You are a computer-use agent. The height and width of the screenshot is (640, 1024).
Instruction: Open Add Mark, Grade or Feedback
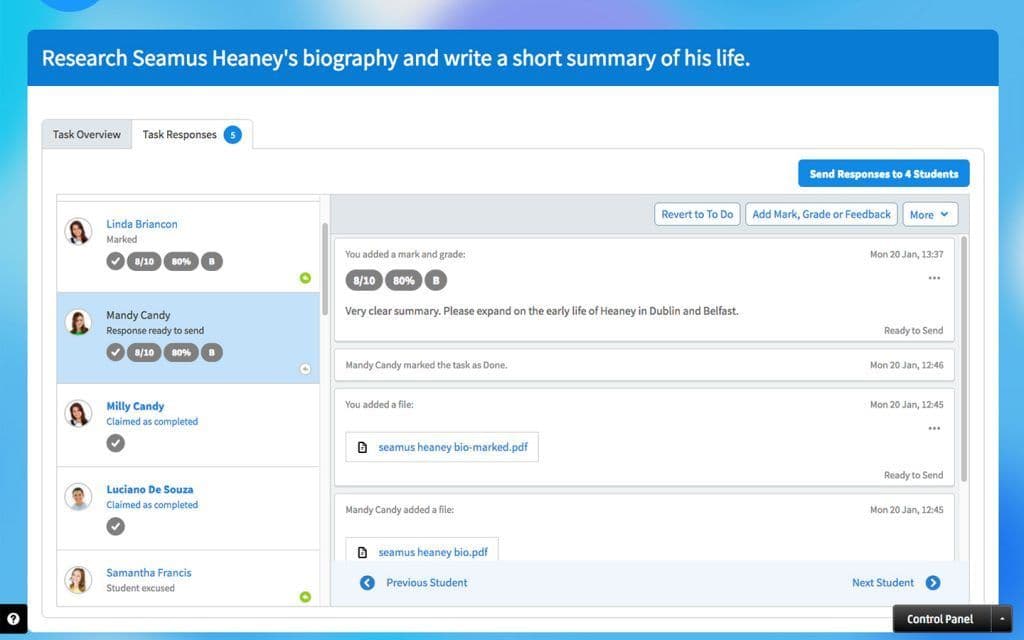[x=820, y=214]
